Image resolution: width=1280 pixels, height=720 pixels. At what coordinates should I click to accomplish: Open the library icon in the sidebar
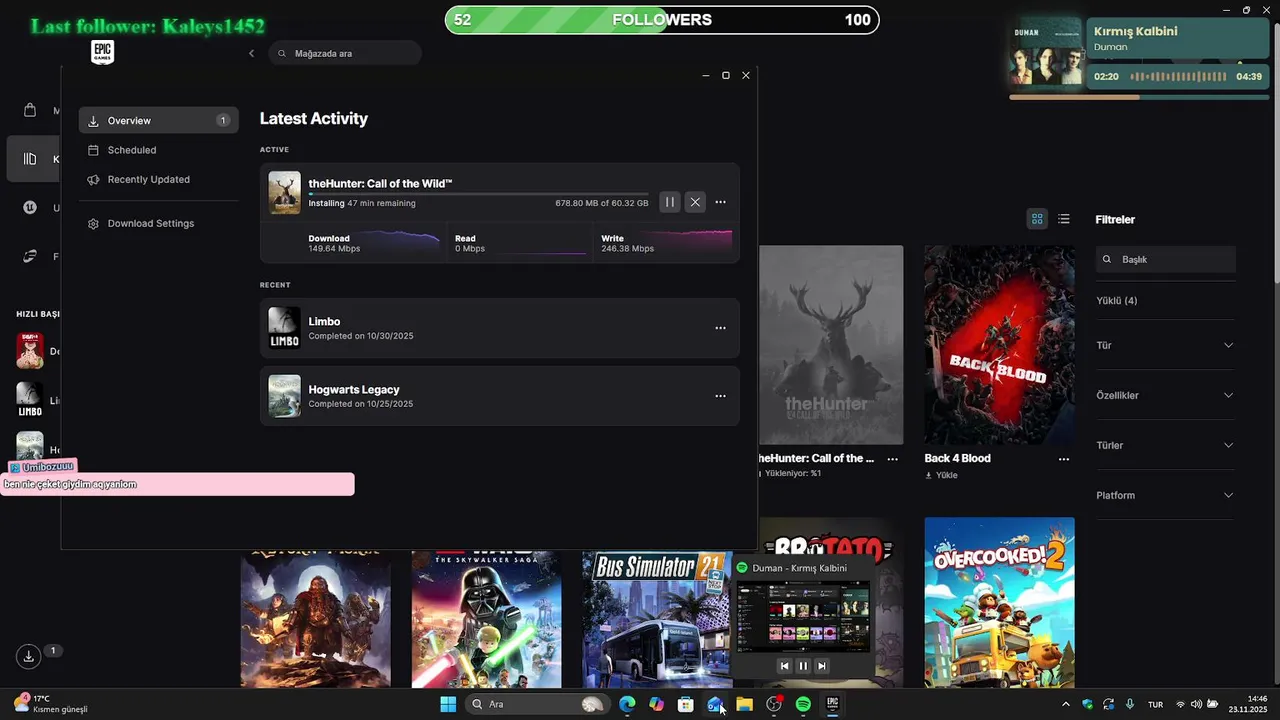point(30,159)
